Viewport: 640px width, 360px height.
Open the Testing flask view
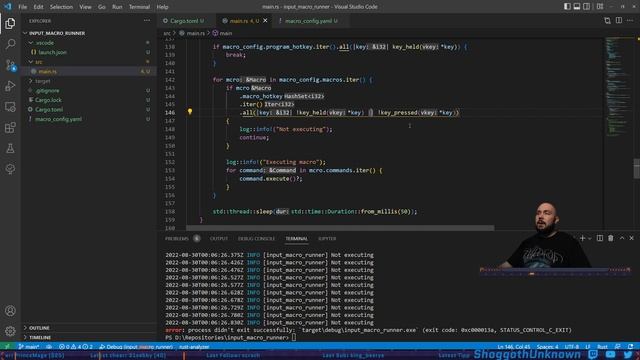10,148
